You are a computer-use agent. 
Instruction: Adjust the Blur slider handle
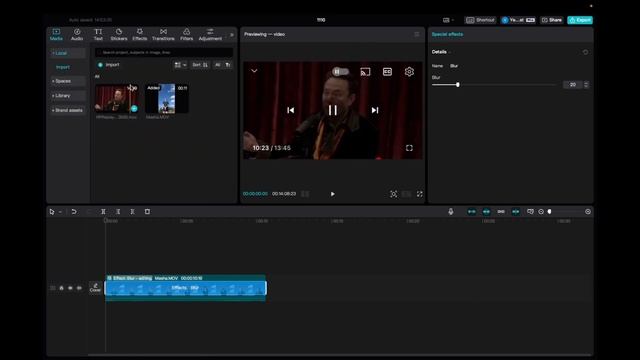458,84
